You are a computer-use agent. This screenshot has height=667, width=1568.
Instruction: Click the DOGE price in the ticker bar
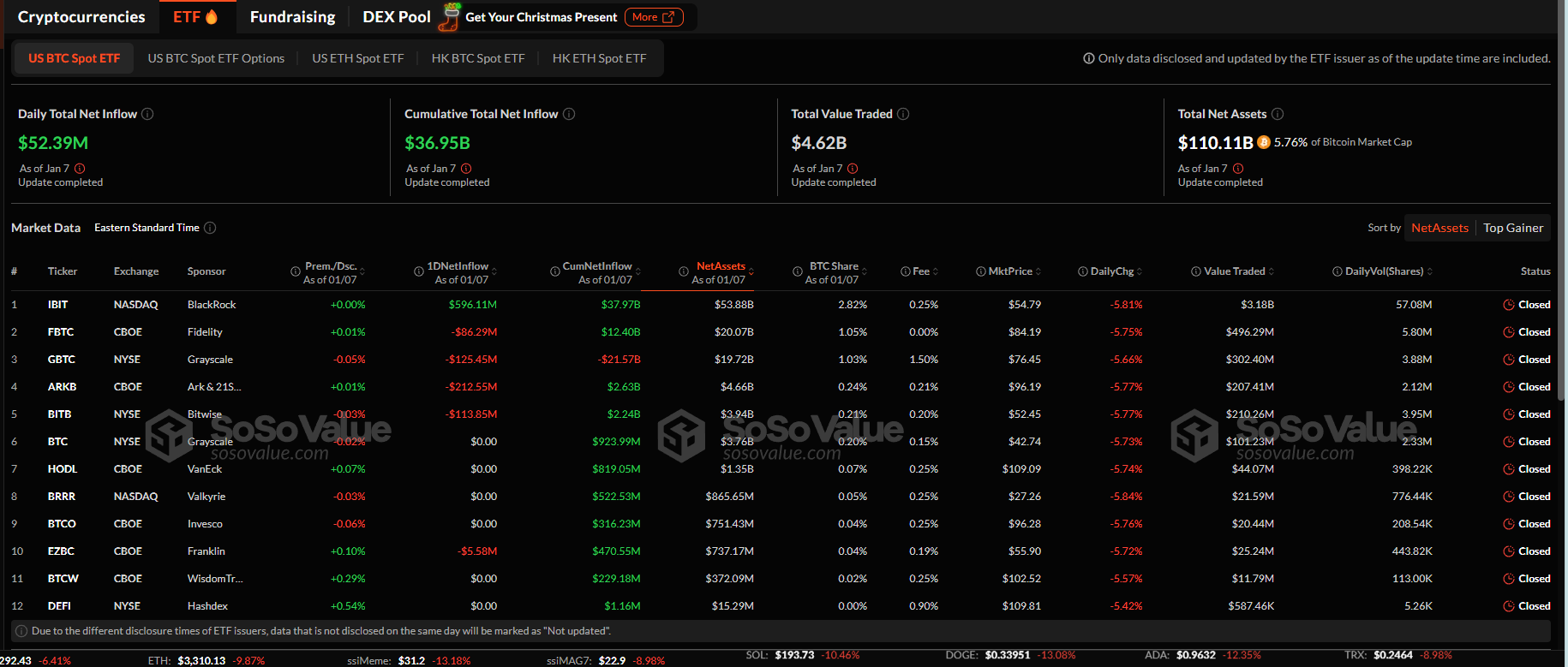tap(1008, 655)
